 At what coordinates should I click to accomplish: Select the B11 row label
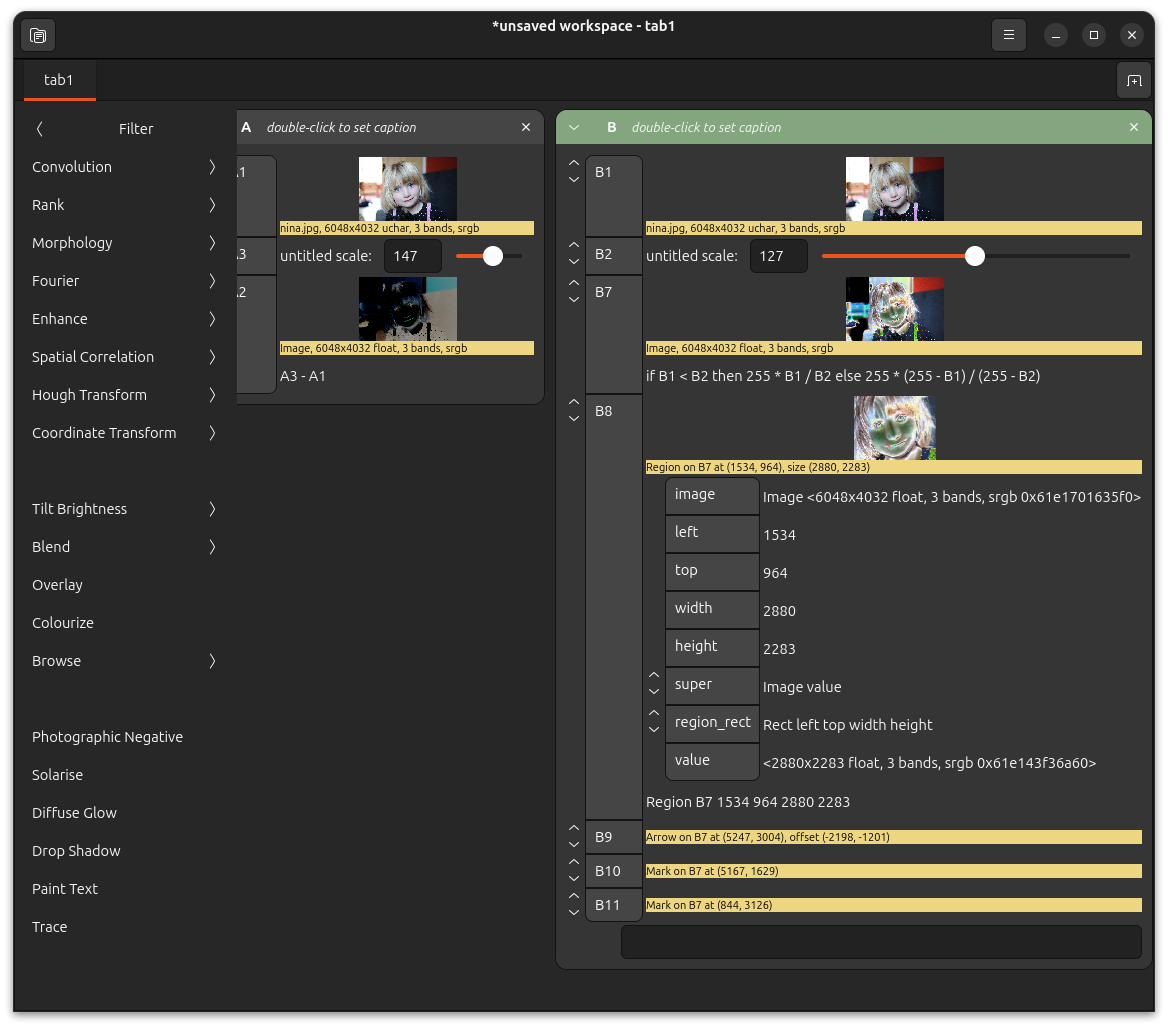[x=614, y=905]
